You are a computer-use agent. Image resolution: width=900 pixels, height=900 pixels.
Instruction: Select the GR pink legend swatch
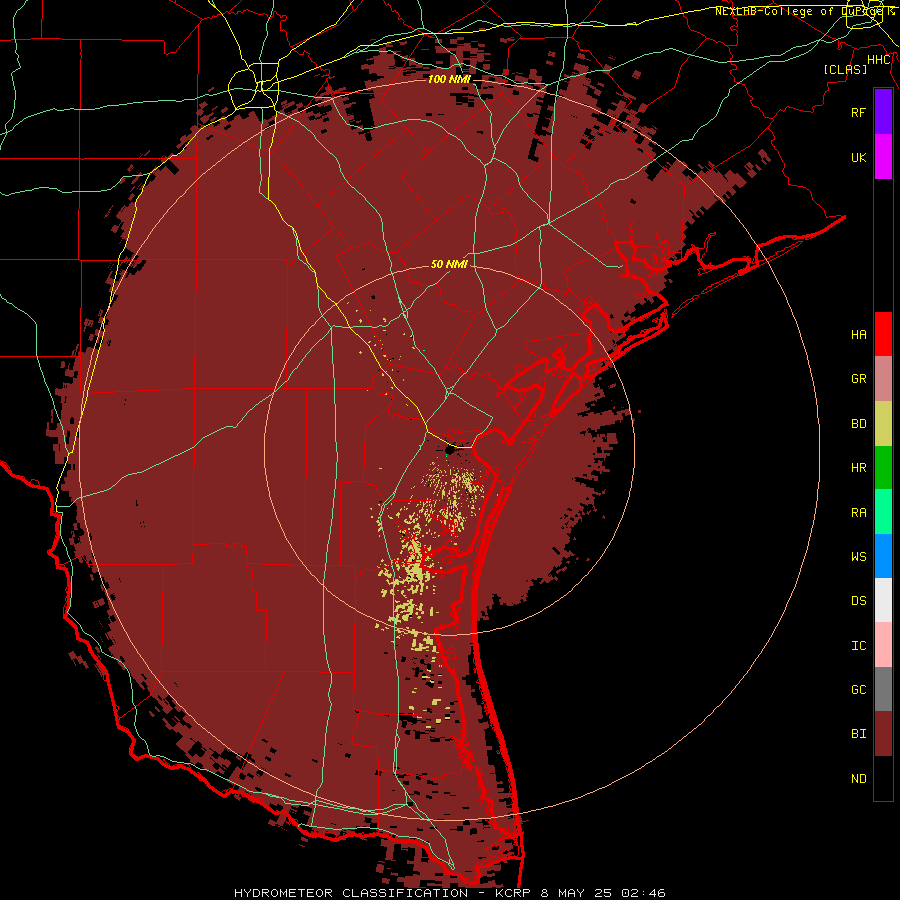(x=883, y=379)
